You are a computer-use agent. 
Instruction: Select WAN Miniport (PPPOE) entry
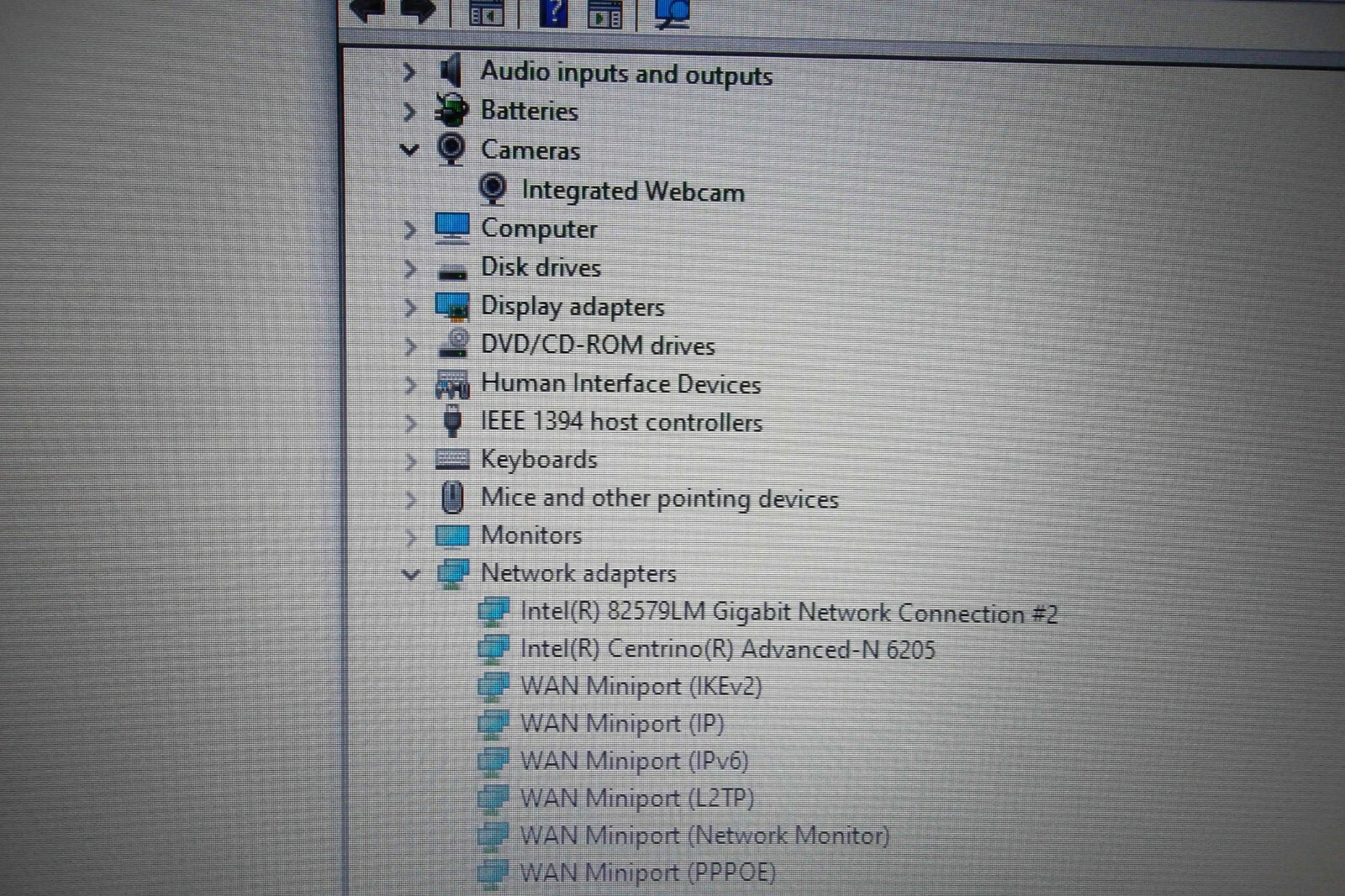coord(648,872)
